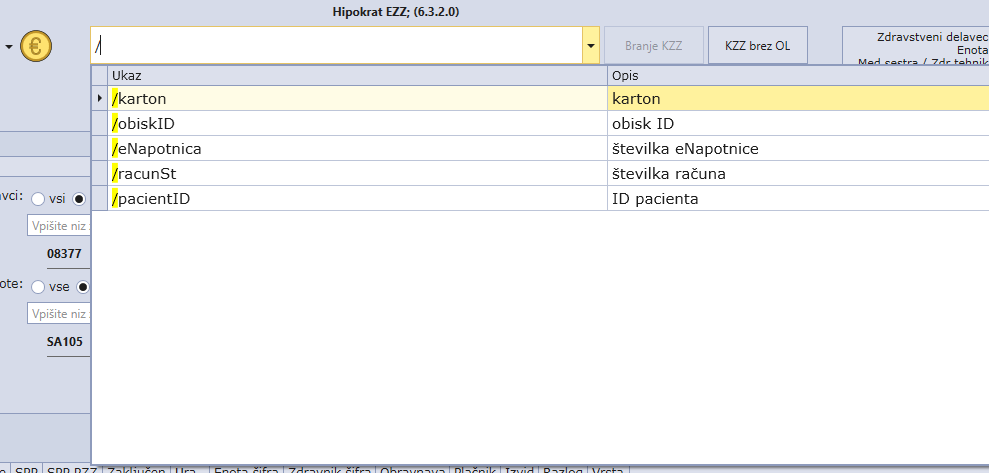Click the Obravnava column header
The image size is (989, 473).
pos(413,470)
